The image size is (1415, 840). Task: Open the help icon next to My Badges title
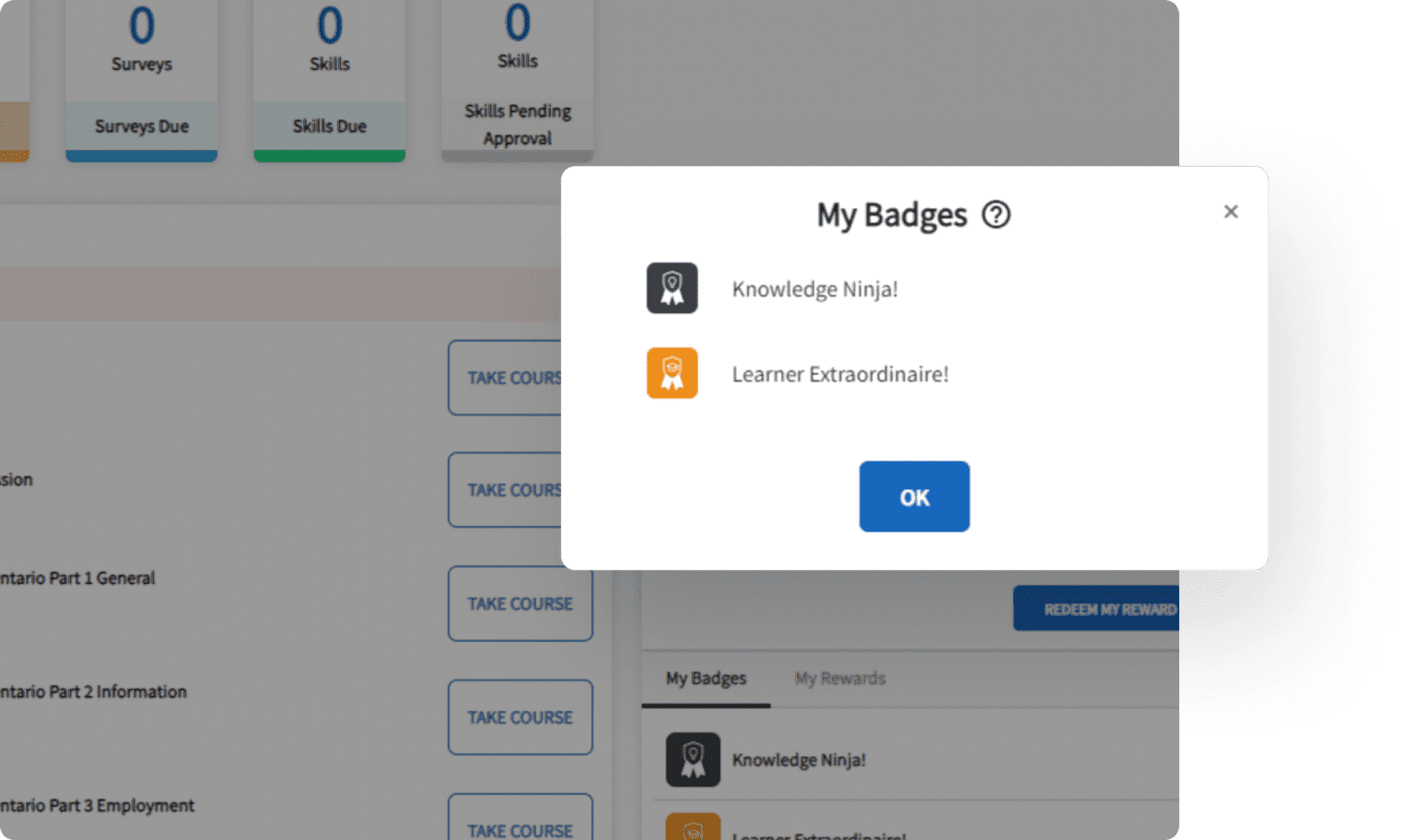pyautogui.click(x=995, y=215)
